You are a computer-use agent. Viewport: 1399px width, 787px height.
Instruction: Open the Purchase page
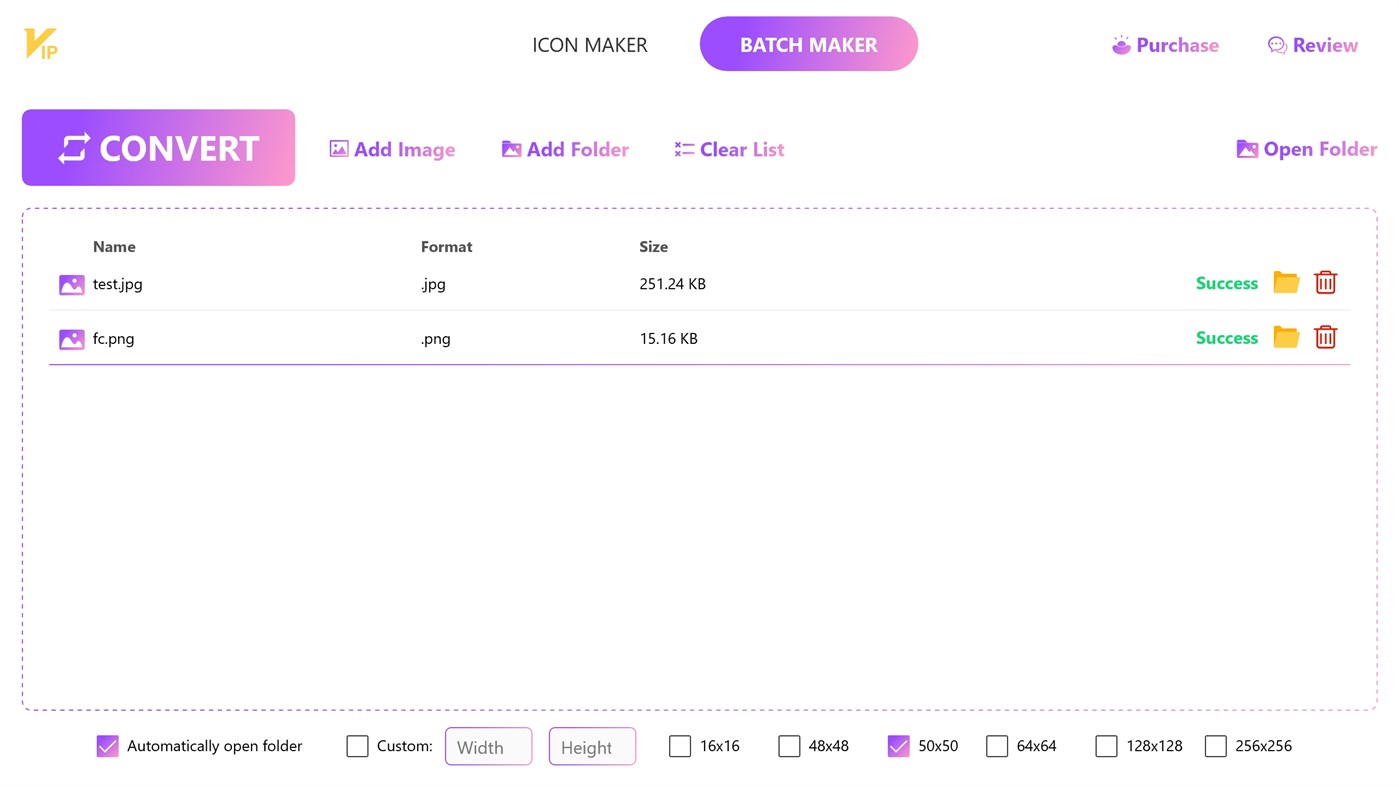click(1165, 44)
